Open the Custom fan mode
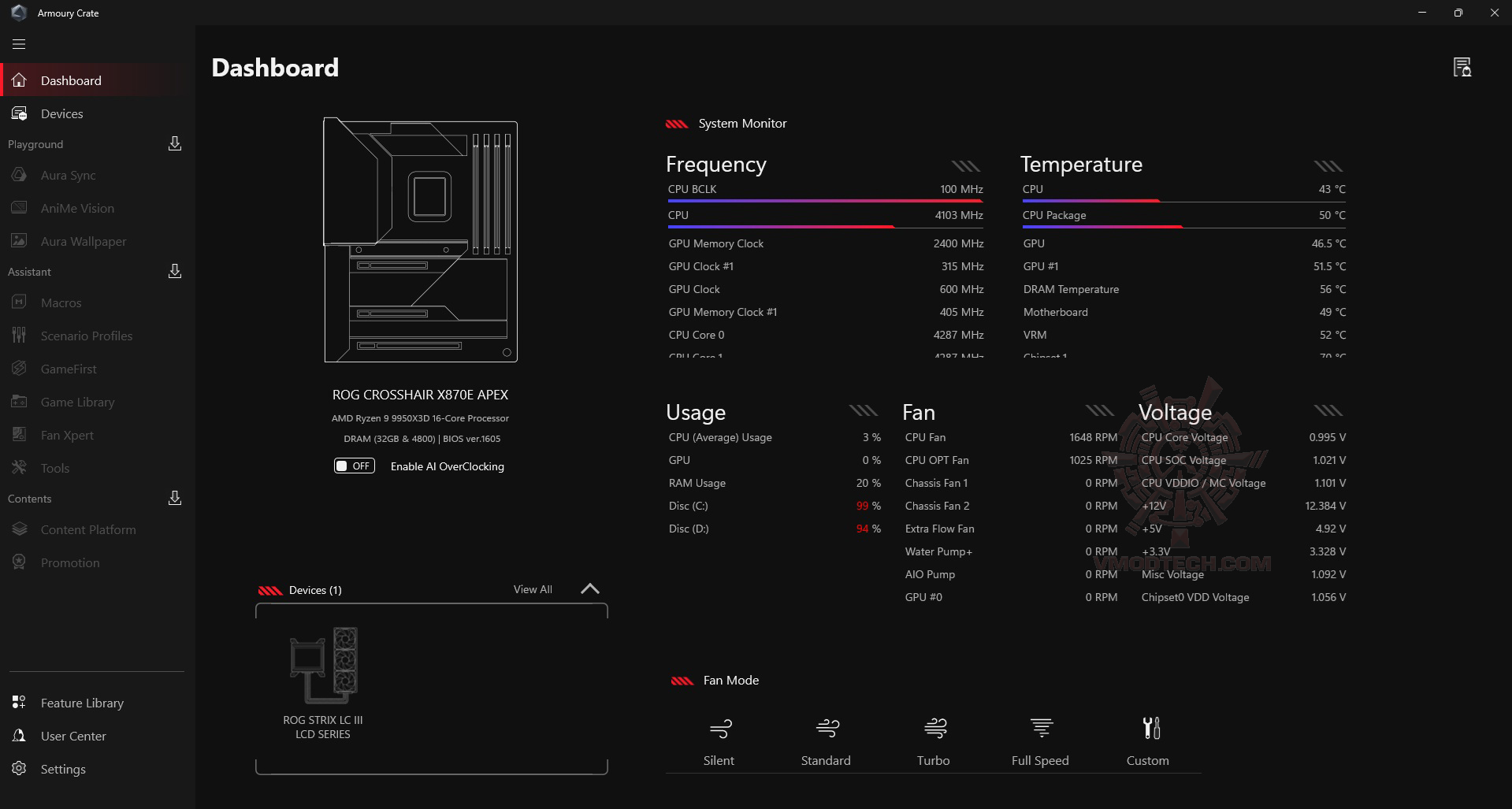The width and height of the screenshot is (1512, 809). coord(1147,739)
